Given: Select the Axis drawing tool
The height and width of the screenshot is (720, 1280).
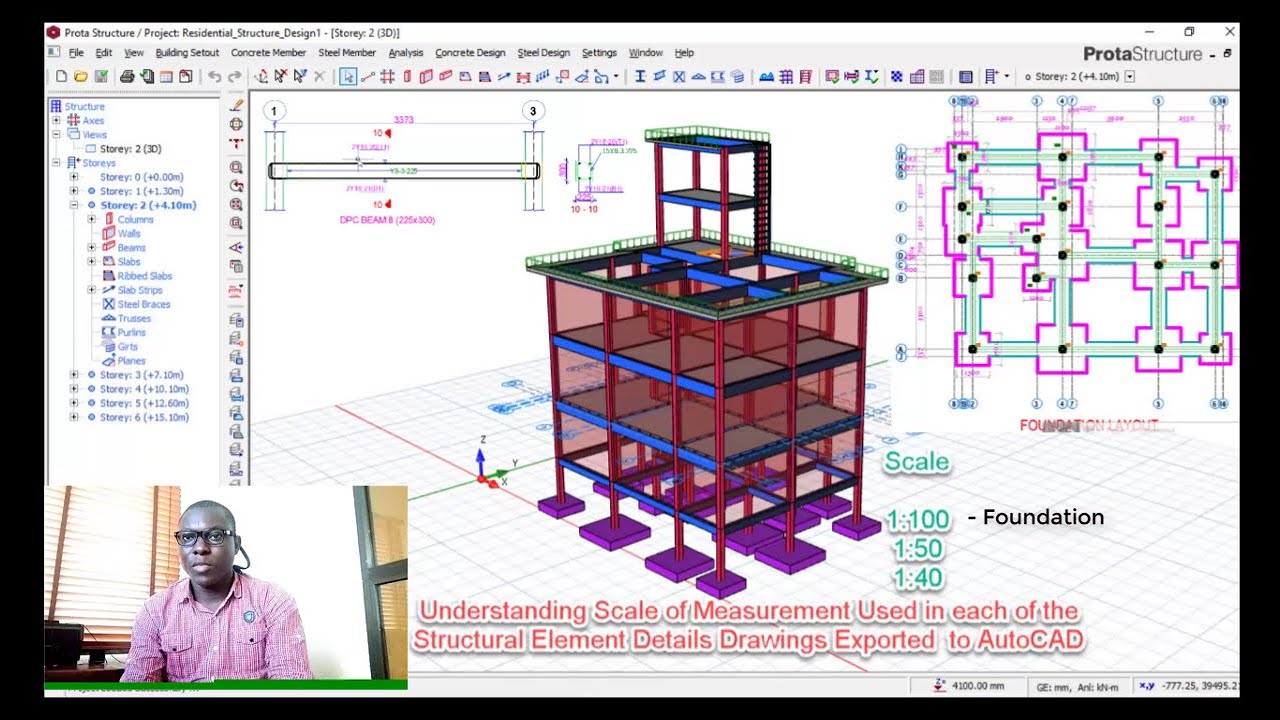Looking at the screenshot, I should pos(368,76).
